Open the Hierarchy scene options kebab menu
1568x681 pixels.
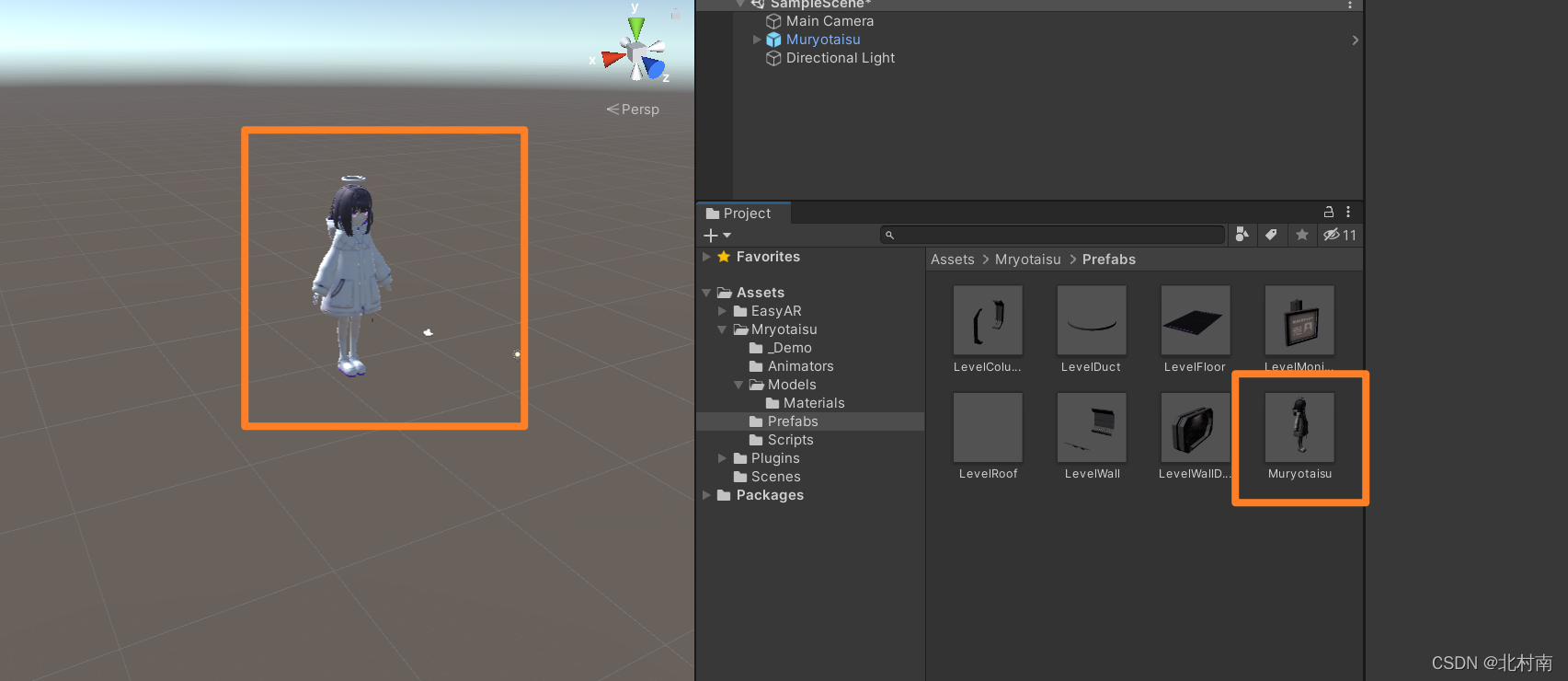1349,5
